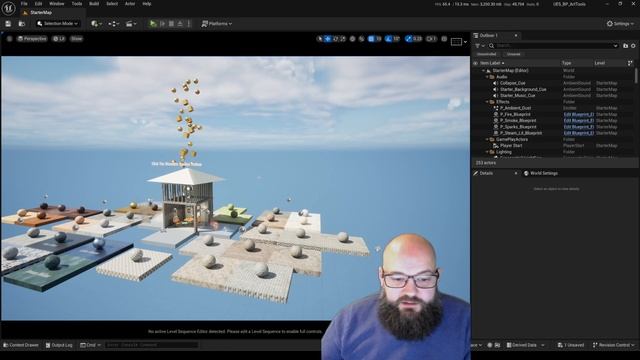Click the Lit view mode button
640x360 pixels.
[x=59, y=39]
